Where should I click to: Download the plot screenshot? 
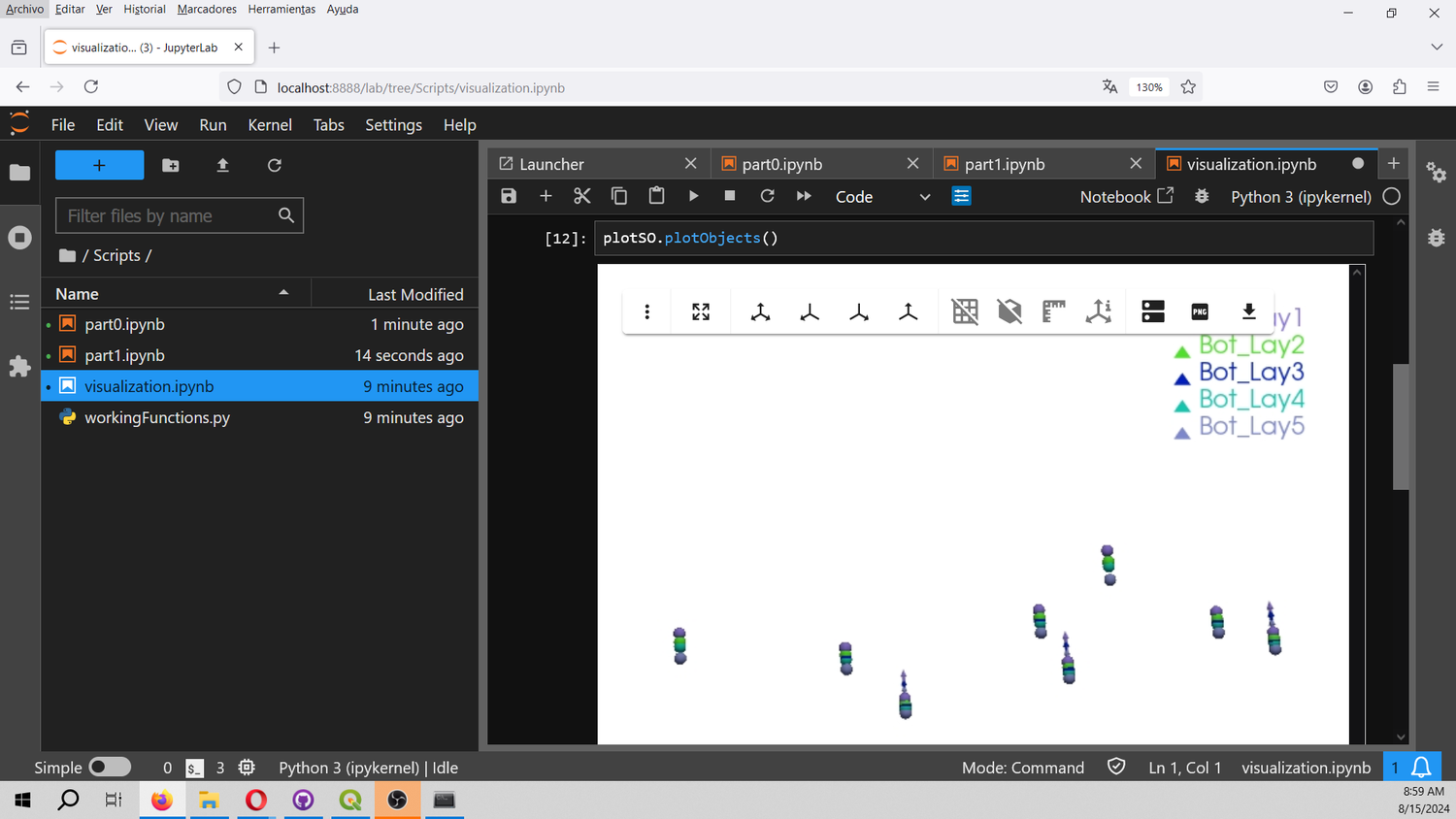[x=1248, y=311]
